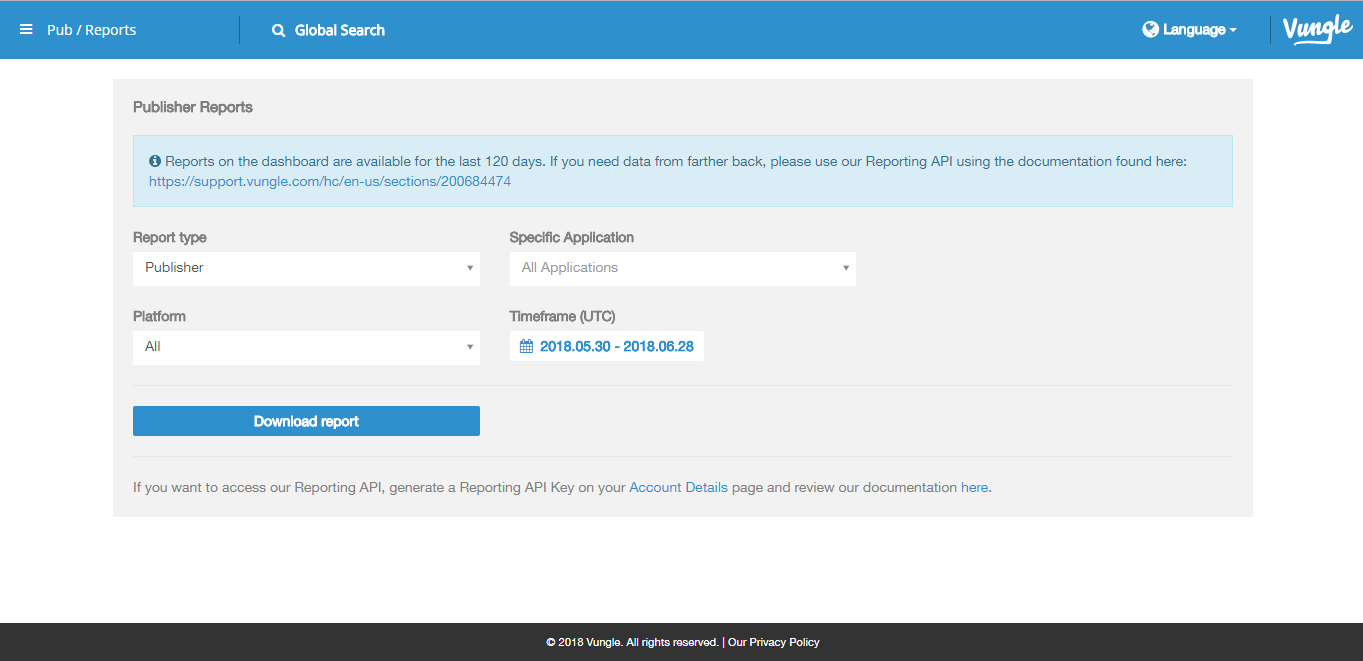Click the Report type dropdown arrow
This screenshot has height=661, width=1363.
[470, 268]
